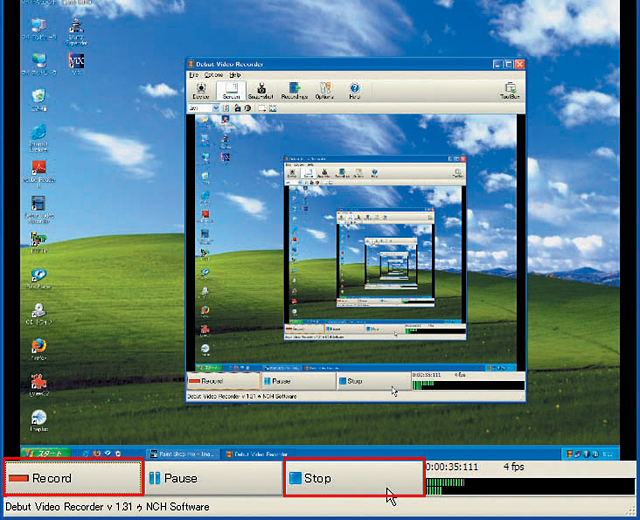The height and width of the screenshot is (520, 640).
Task: Click the large Record button
Action: click(x=73, y=478)
